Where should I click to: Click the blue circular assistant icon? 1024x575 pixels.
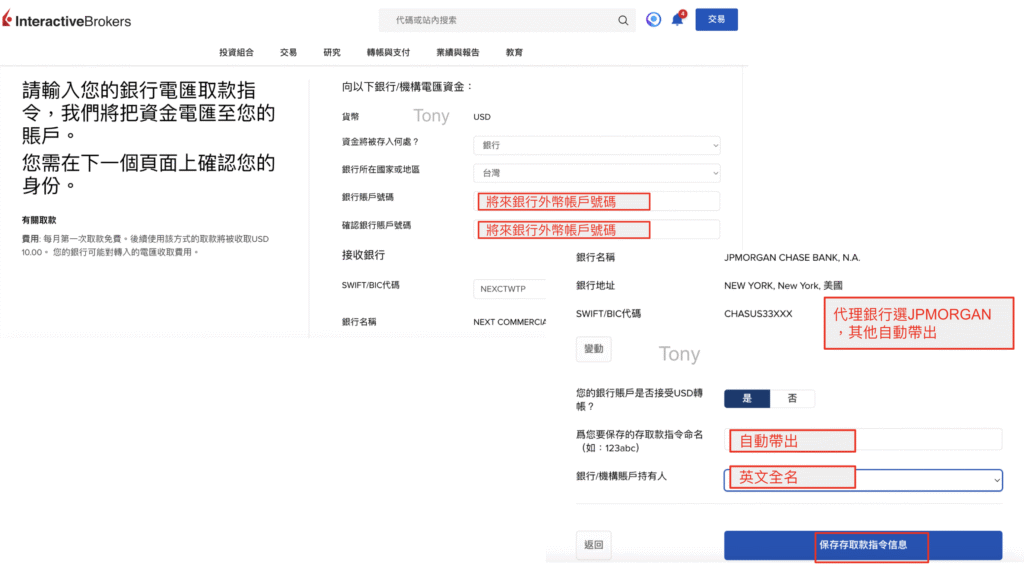(x=653, y=20)
